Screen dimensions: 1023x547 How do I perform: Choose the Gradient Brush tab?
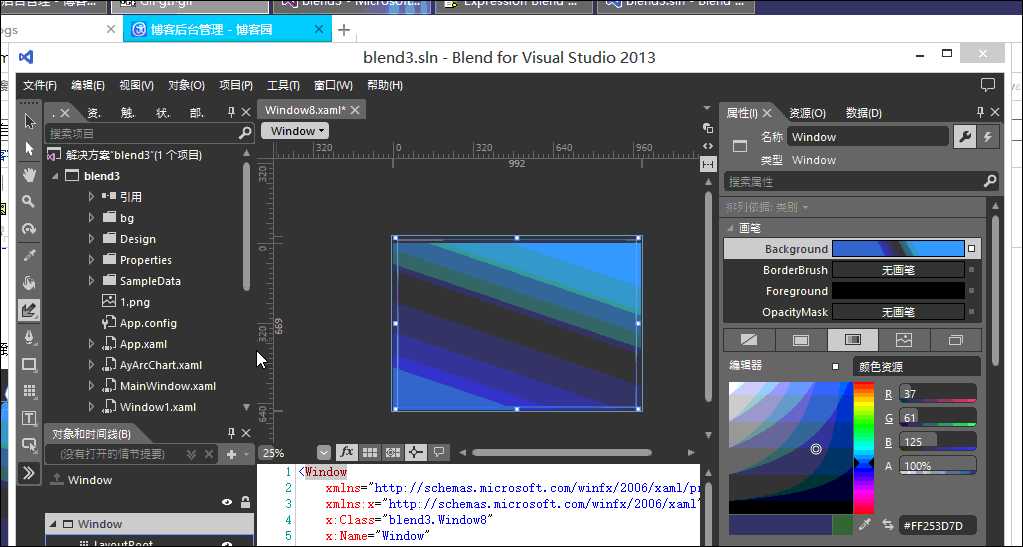pyautogui.click(x=853, y=340)
